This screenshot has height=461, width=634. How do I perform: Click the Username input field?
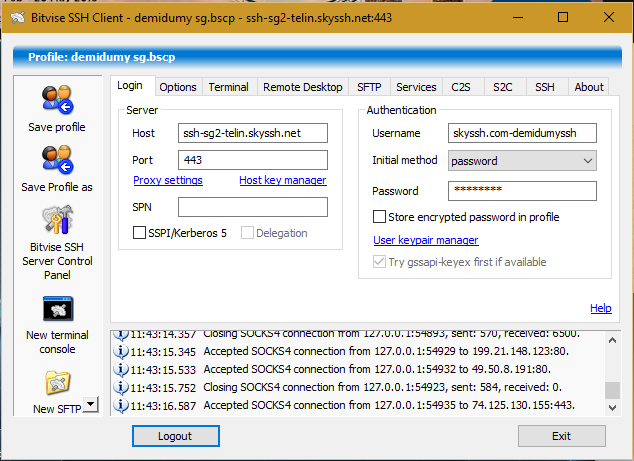[522, 133]
